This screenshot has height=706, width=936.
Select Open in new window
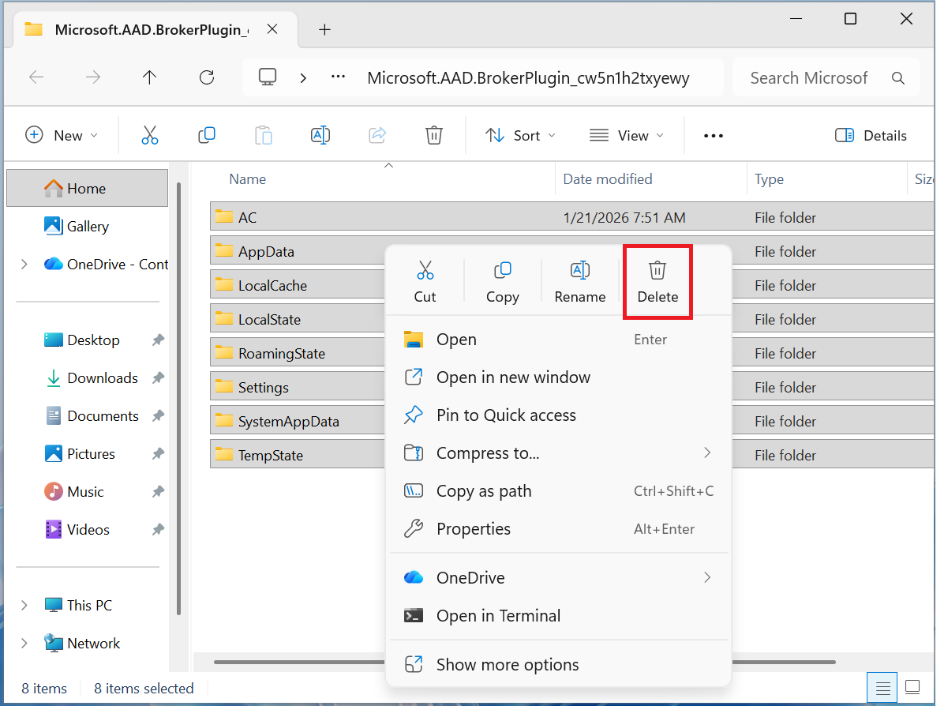pyautogui.click(x=559, y=377)
